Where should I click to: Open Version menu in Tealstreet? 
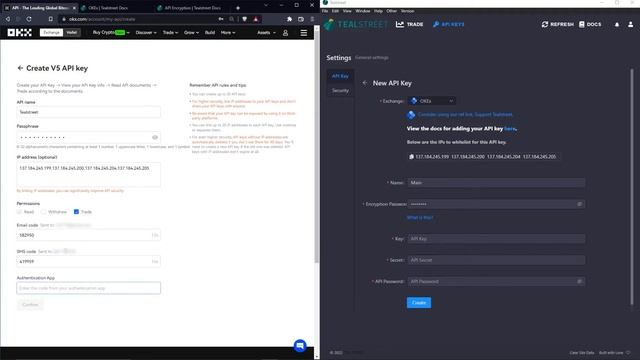pos(407,11)
